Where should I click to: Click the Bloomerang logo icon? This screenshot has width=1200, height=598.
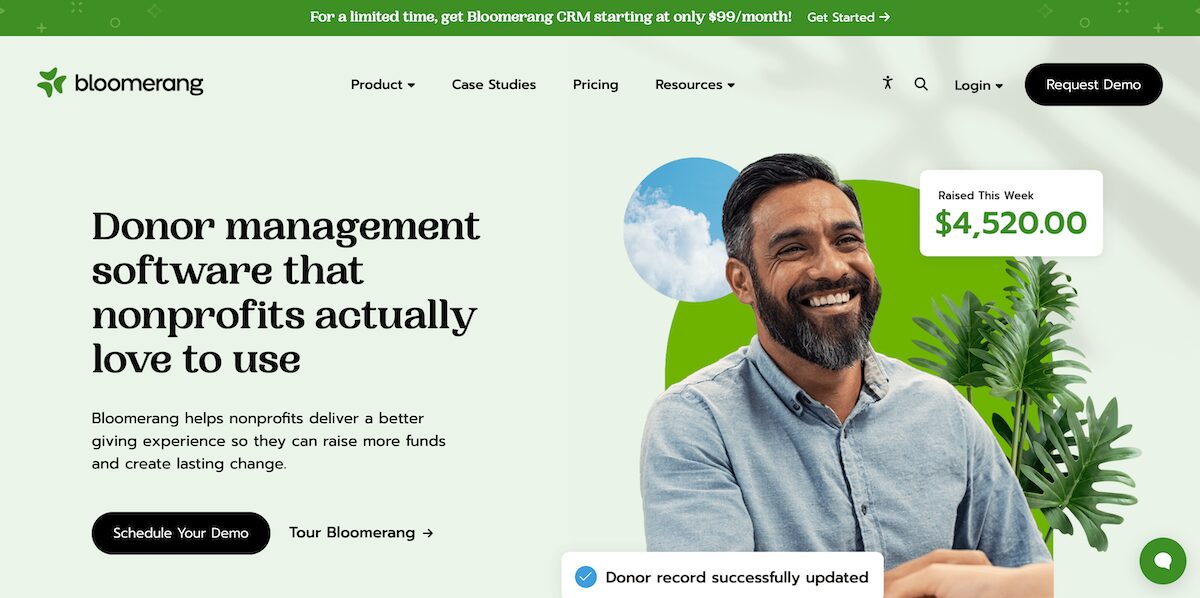point(52,83)
